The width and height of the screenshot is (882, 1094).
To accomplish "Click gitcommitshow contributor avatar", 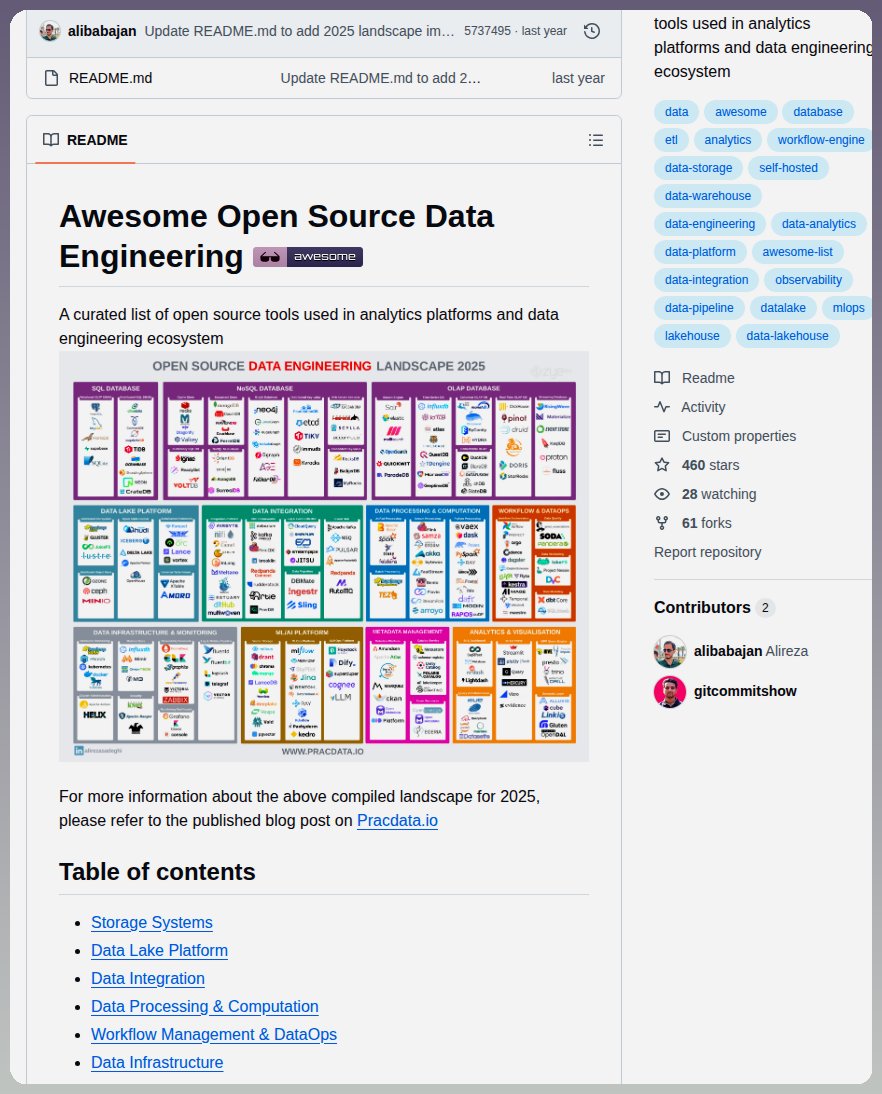I will pos(670,691).
